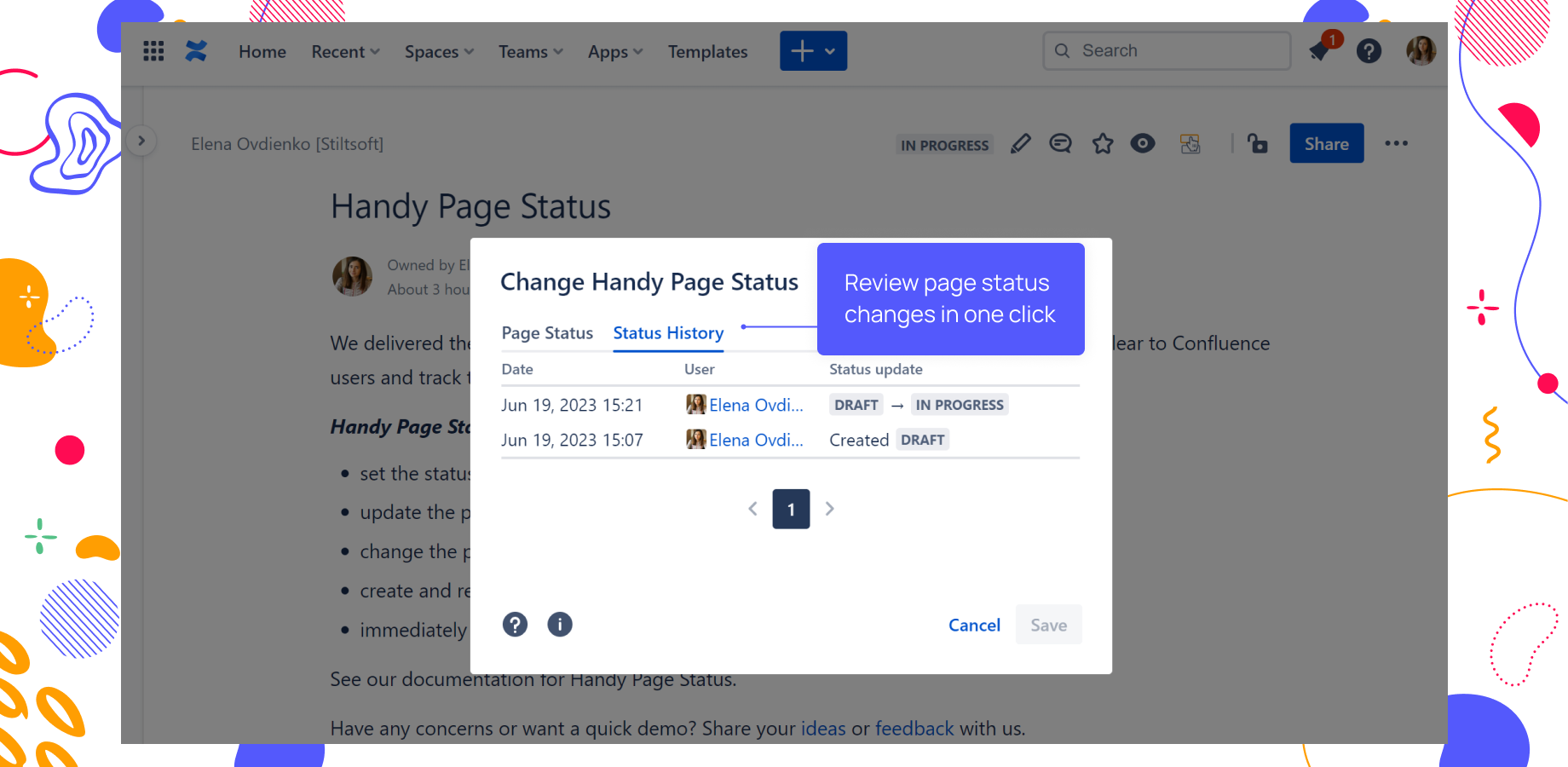Open the Confluence app switcher grid
Viewport: 1568px width, 767px height.
click(x=153, y=51)
